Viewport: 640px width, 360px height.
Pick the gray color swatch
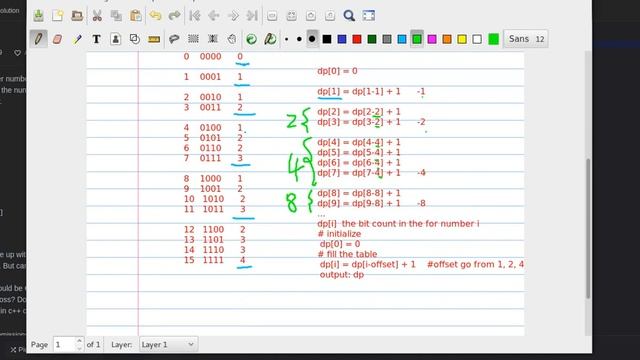click(387, 39)
